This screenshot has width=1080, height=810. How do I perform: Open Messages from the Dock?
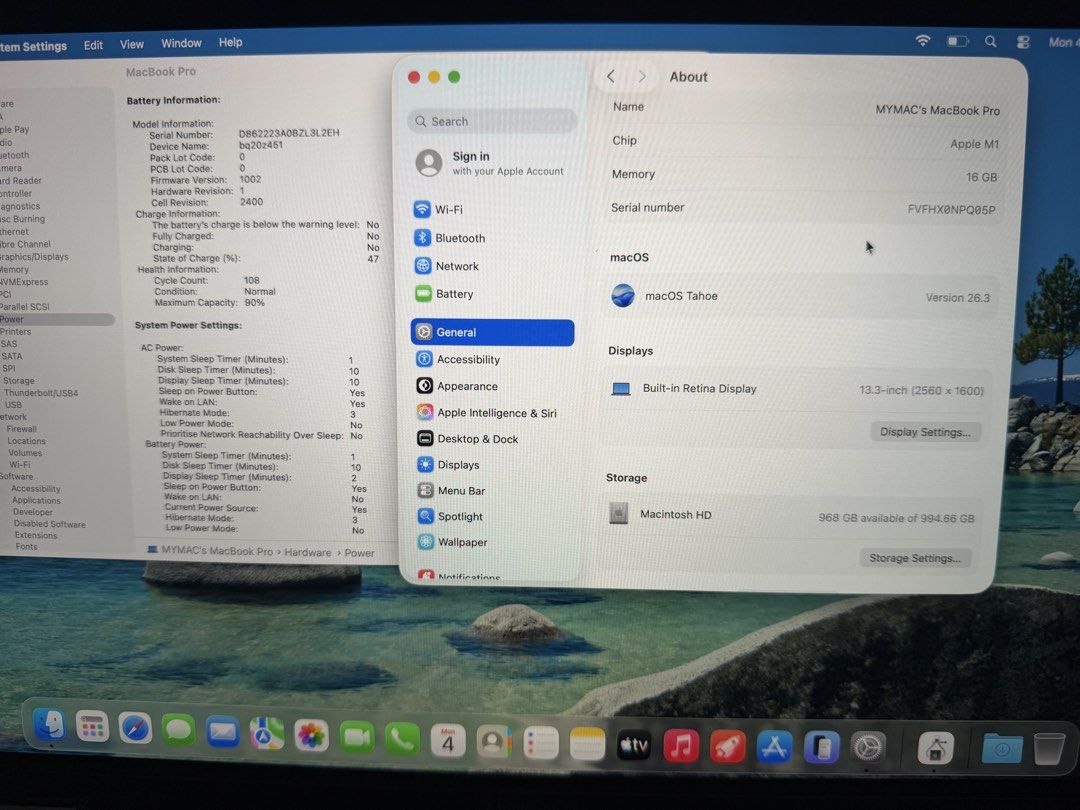[178, 730]
